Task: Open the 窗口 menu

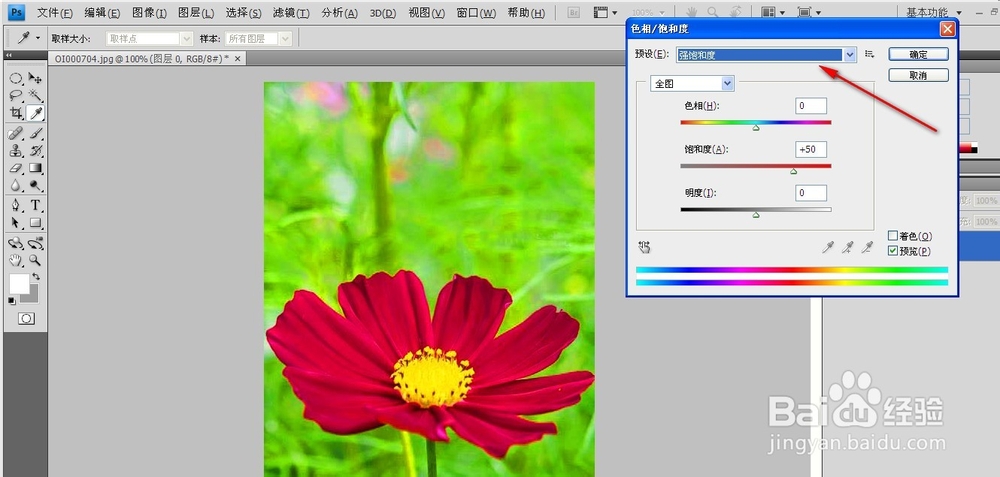Action: (476, 13)
